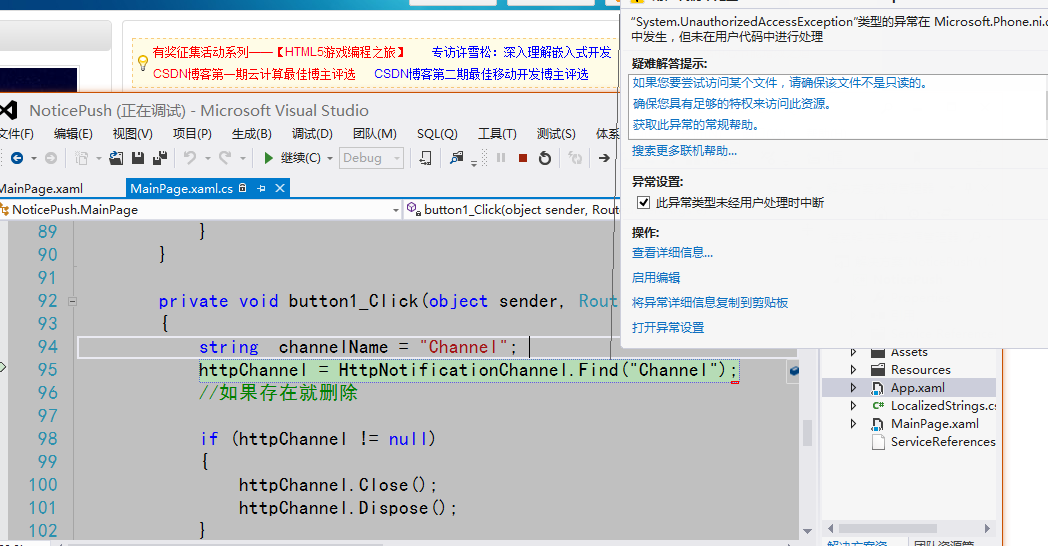Open the 视图(V) menu
Viewport: 1048px width, 546px height.
[x=132, y=134]
